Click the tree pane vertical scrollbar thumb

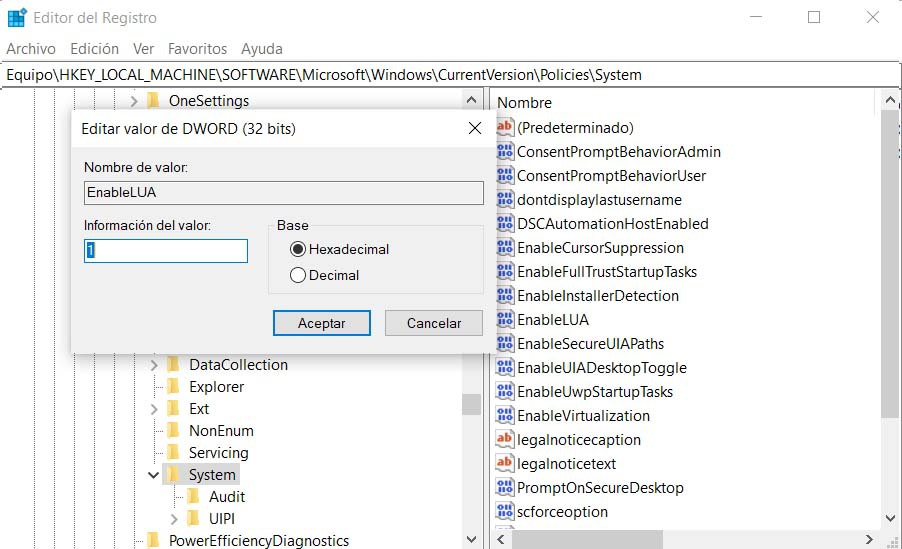click(471, 404)
